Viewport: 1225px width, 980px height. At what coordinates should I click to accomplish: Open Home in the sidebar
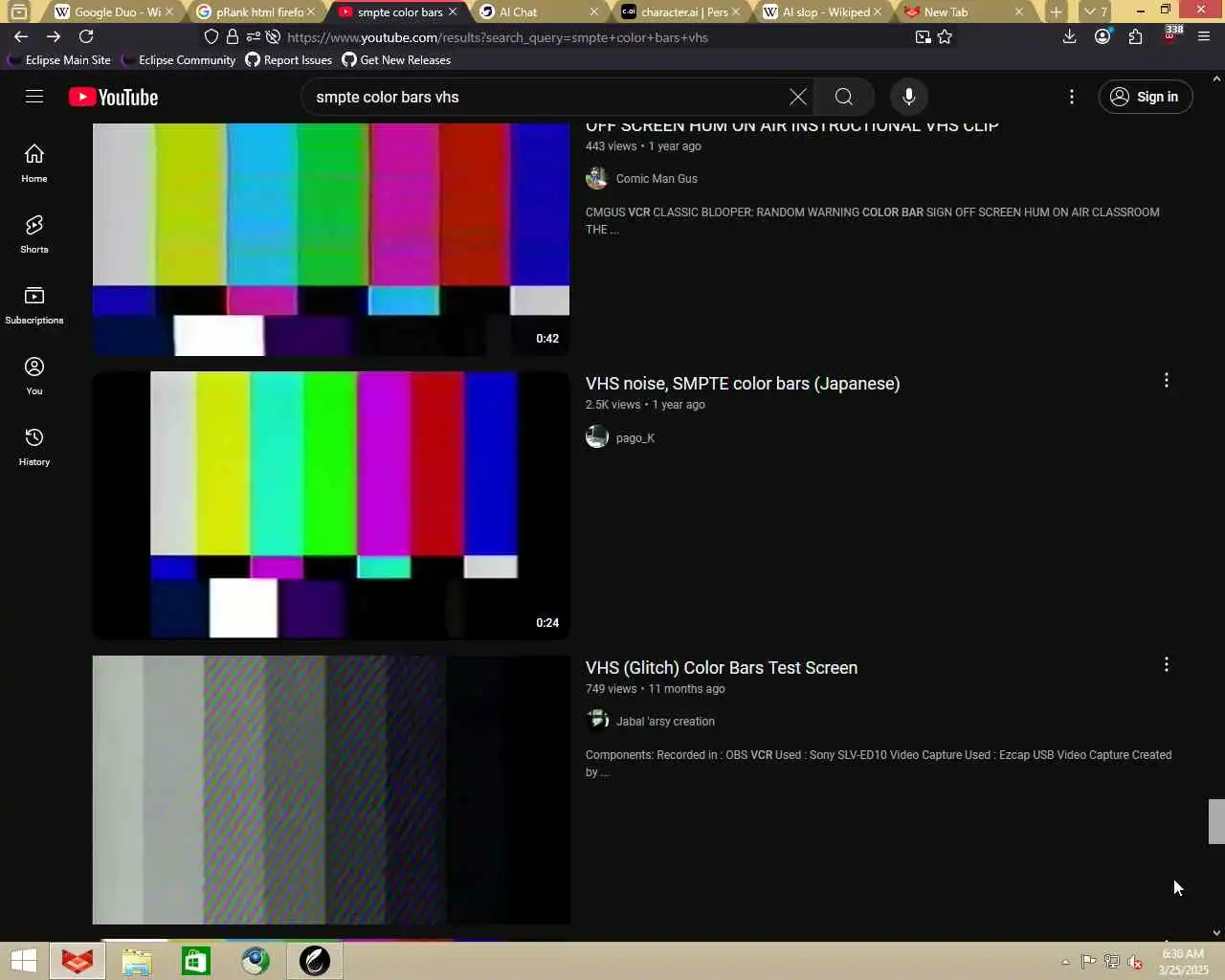click(34, 163)
